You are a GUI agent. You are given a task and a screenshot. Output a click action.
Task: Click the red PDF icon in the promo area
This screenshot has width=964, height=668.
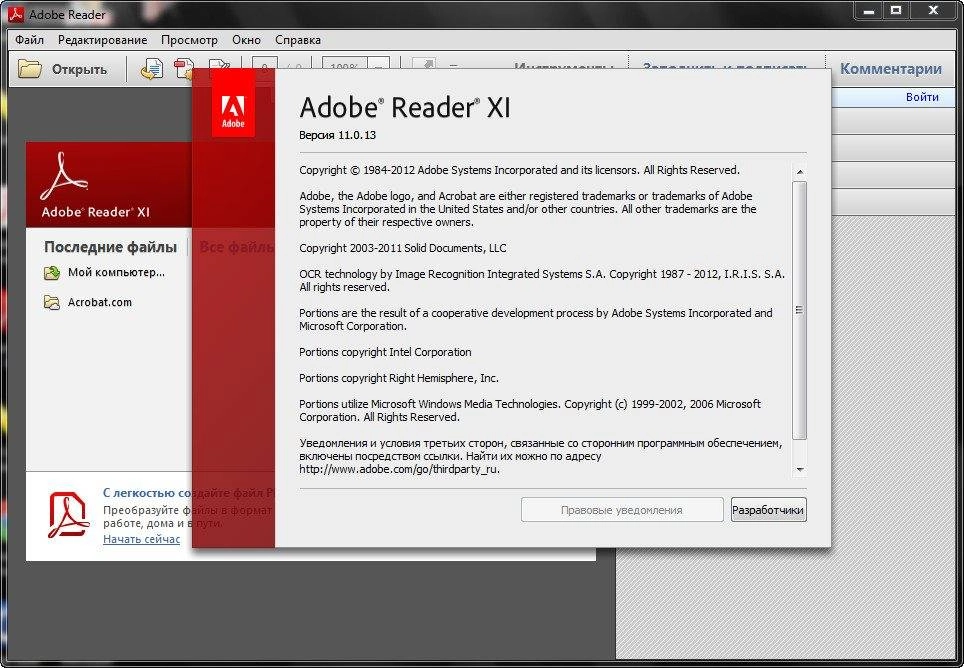click(68, 515)
